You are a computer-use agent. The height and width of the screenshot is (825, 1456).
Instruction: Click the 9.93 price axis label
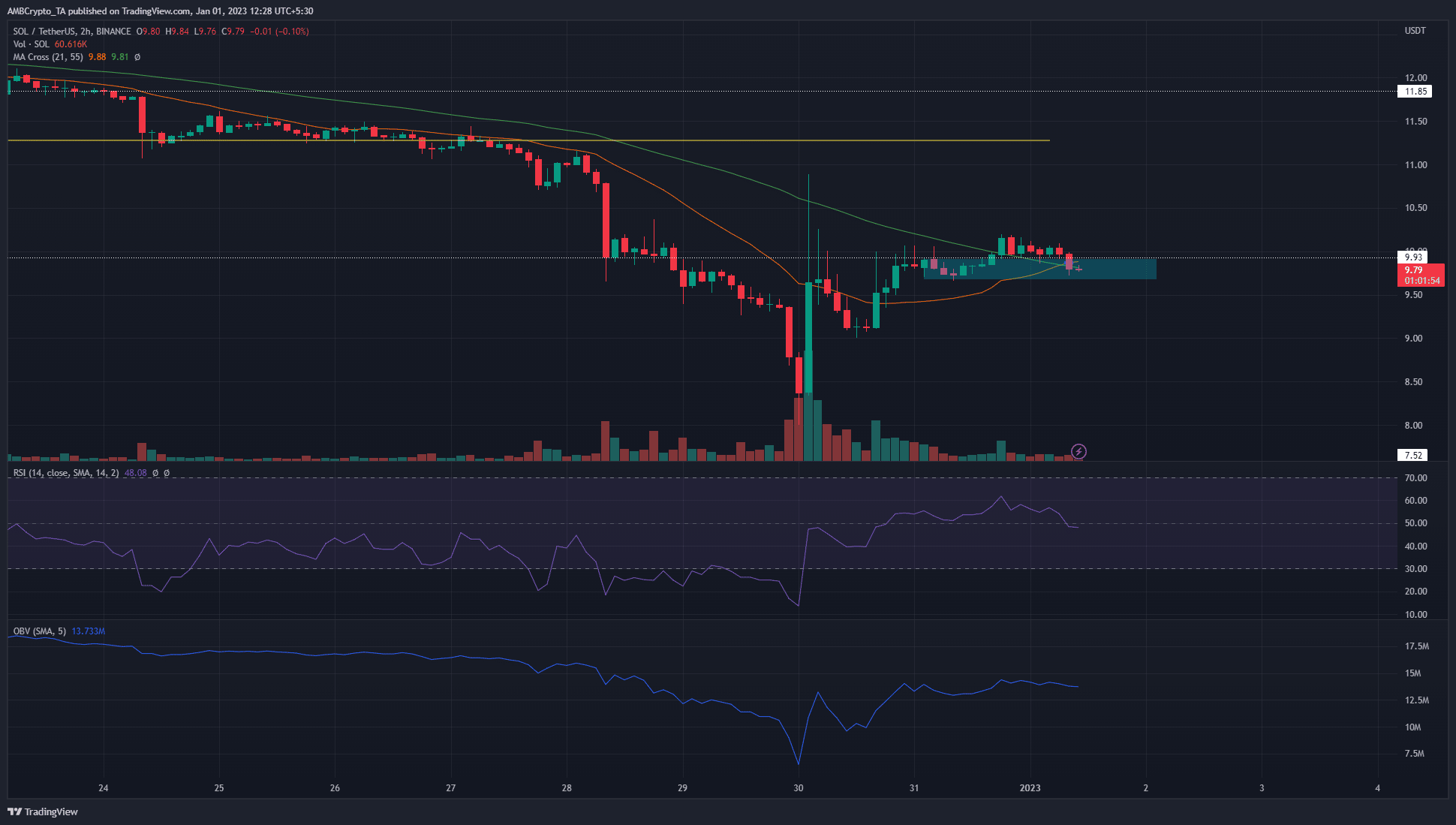coord(1414,257)
